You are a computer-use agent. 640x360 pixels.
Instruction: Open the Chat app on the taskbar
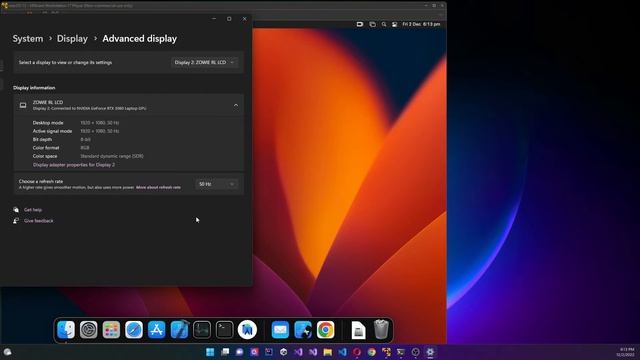tap(240, 352)
